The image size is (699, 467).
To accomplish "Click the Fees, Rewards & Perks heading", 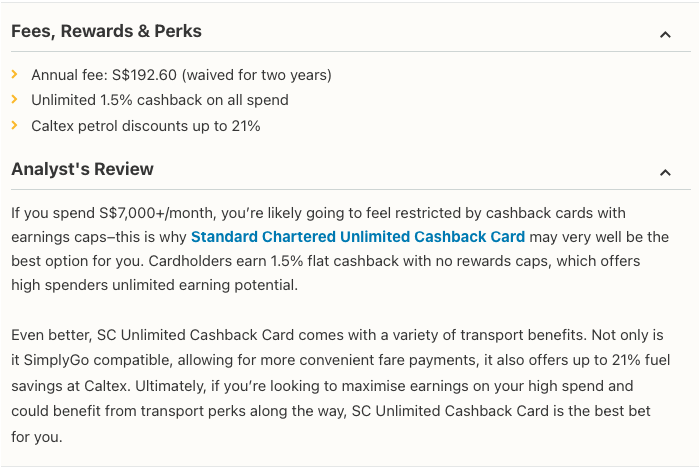I will [106, 31].
